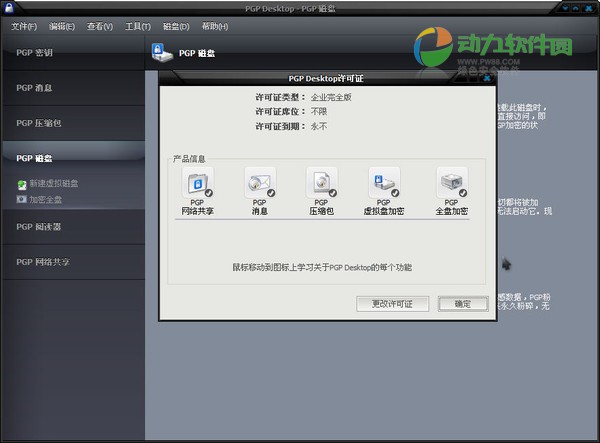Open the 工具(T) menu
600x443 pixels.
[137, 26]
